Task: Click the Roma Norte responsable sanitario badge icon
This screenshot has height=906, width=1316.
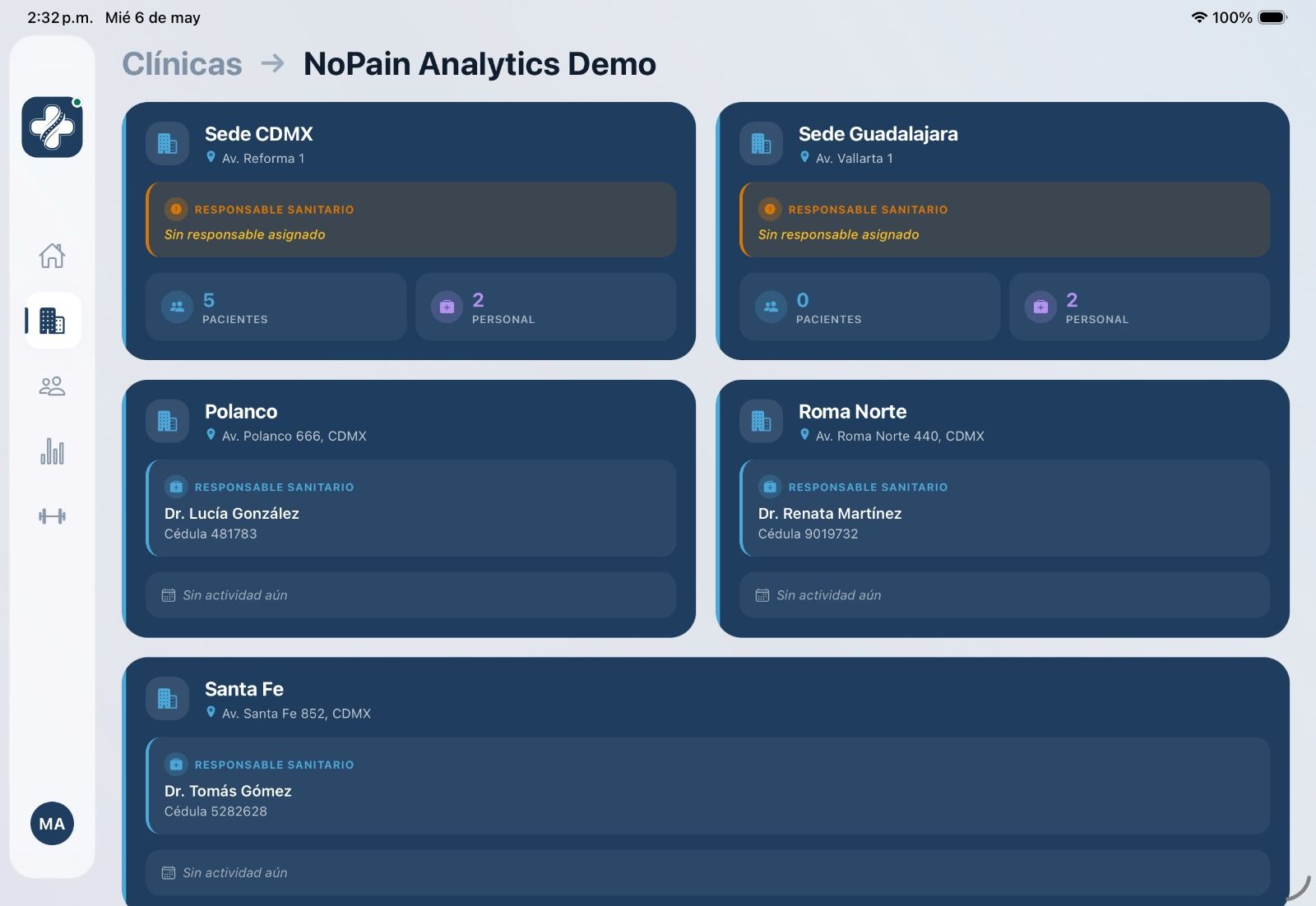Action: click(x=770, y=488)
